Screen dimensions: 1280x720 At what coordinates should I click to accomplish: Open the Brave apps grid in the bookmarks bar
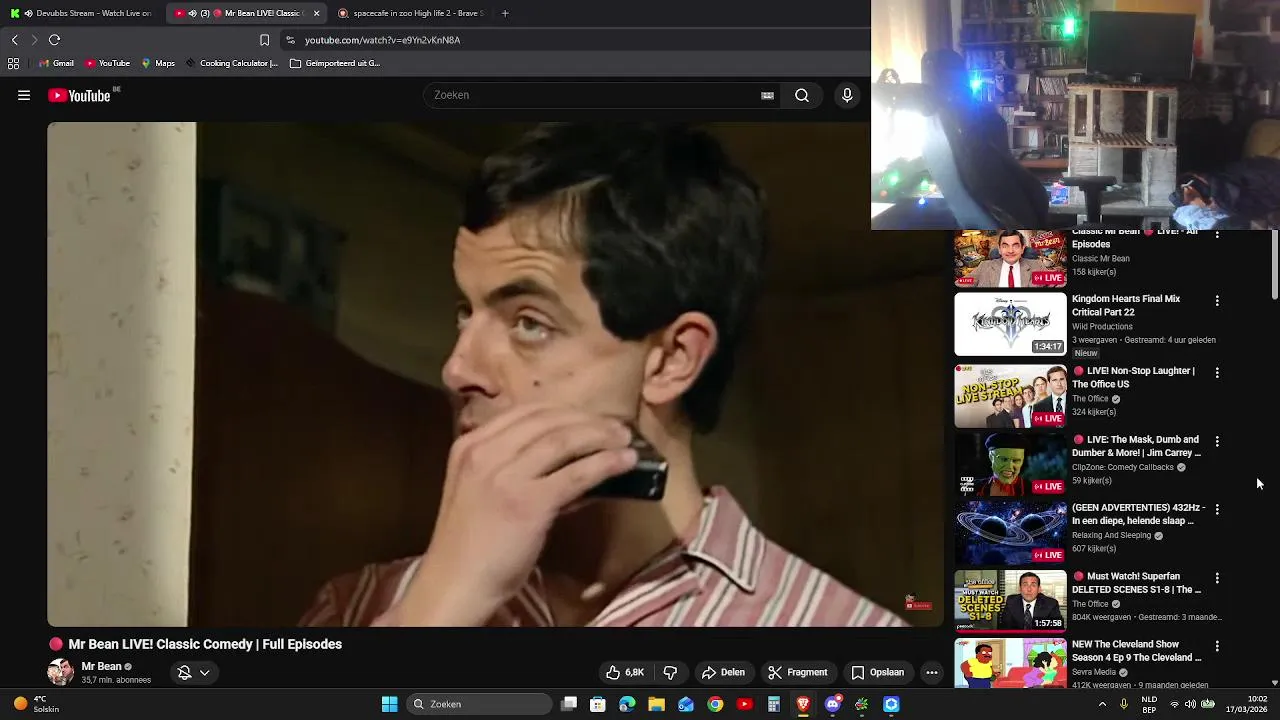(13, 63)
